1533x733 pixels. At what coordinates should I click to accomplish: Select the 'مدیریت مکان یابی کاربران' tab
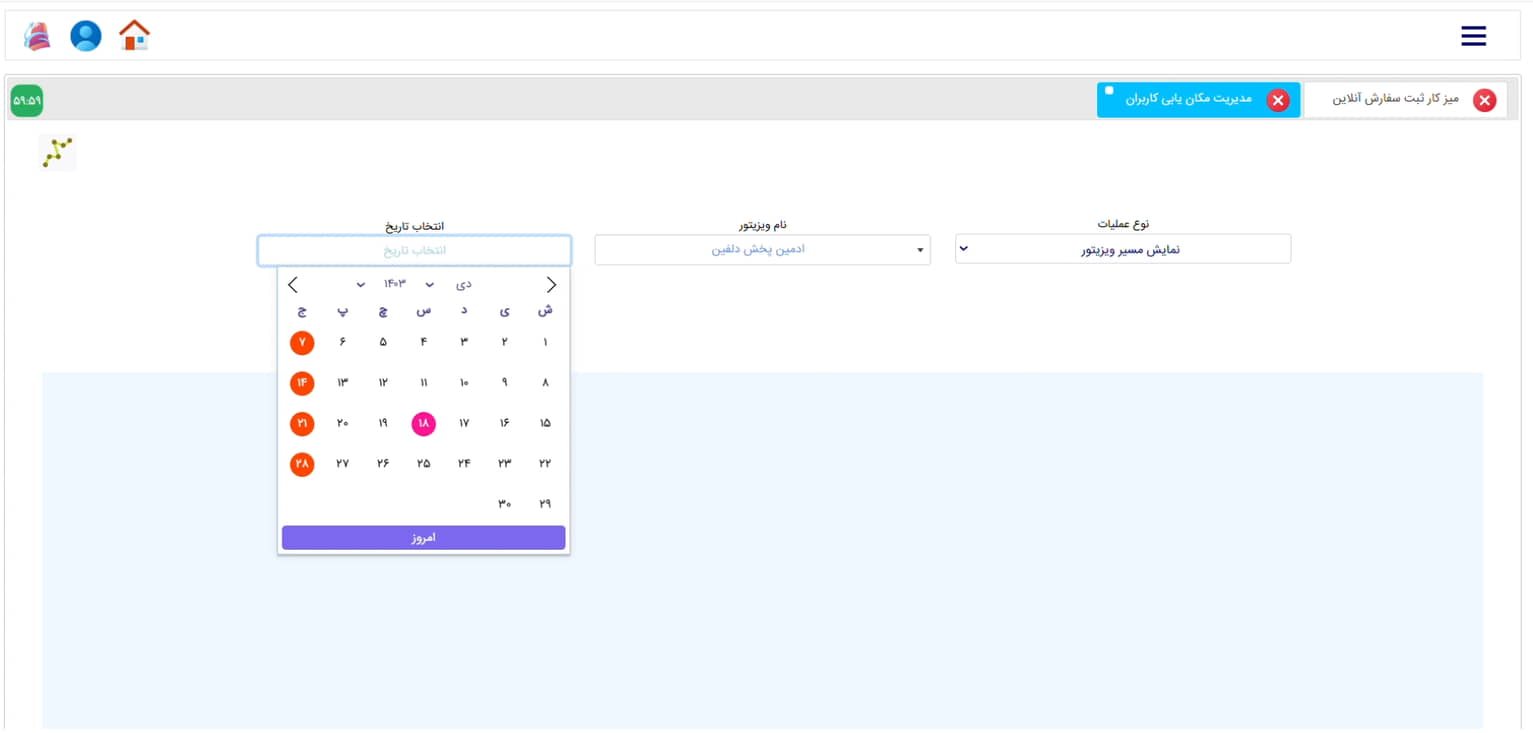click(x=1189, y=100)
